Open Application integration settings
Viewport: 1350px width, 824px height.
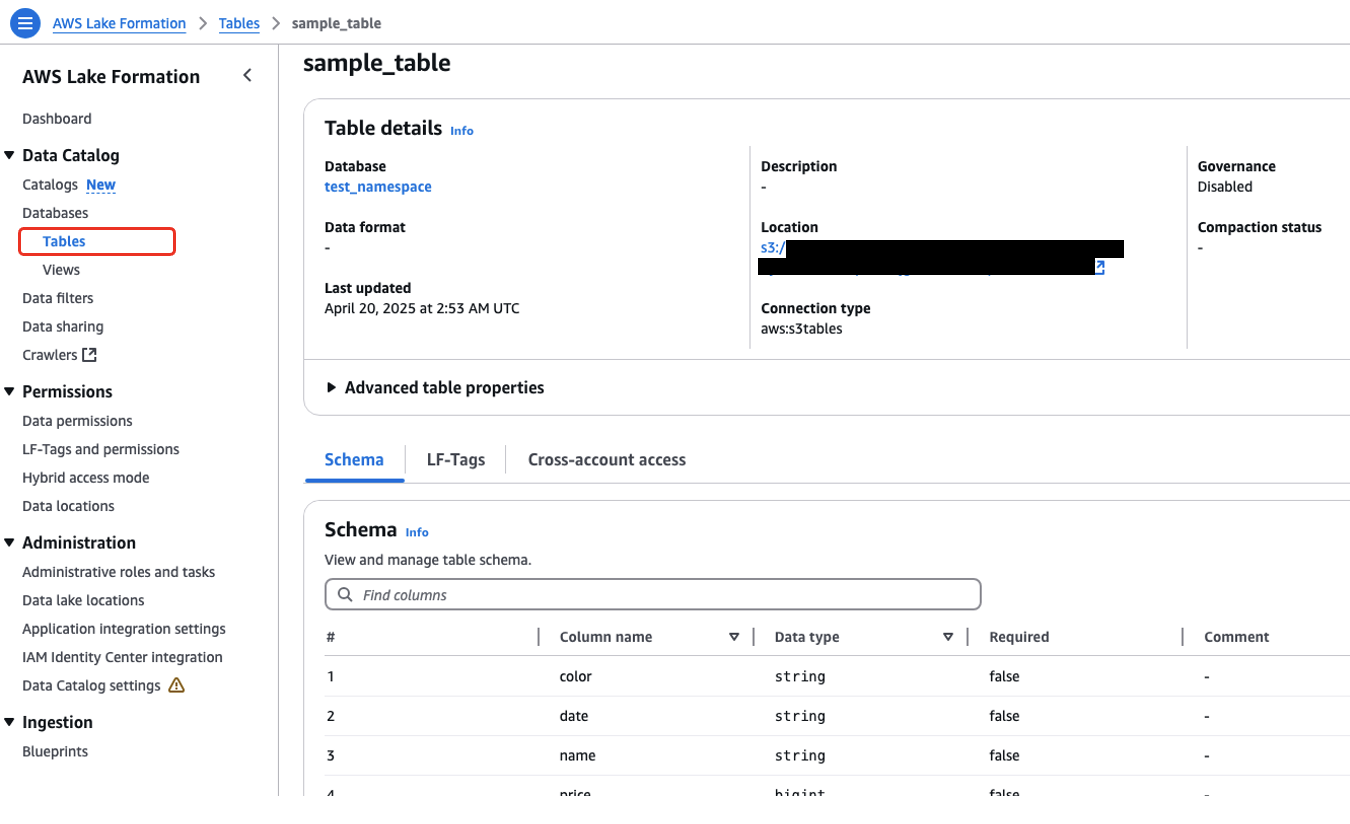[124, 629]
